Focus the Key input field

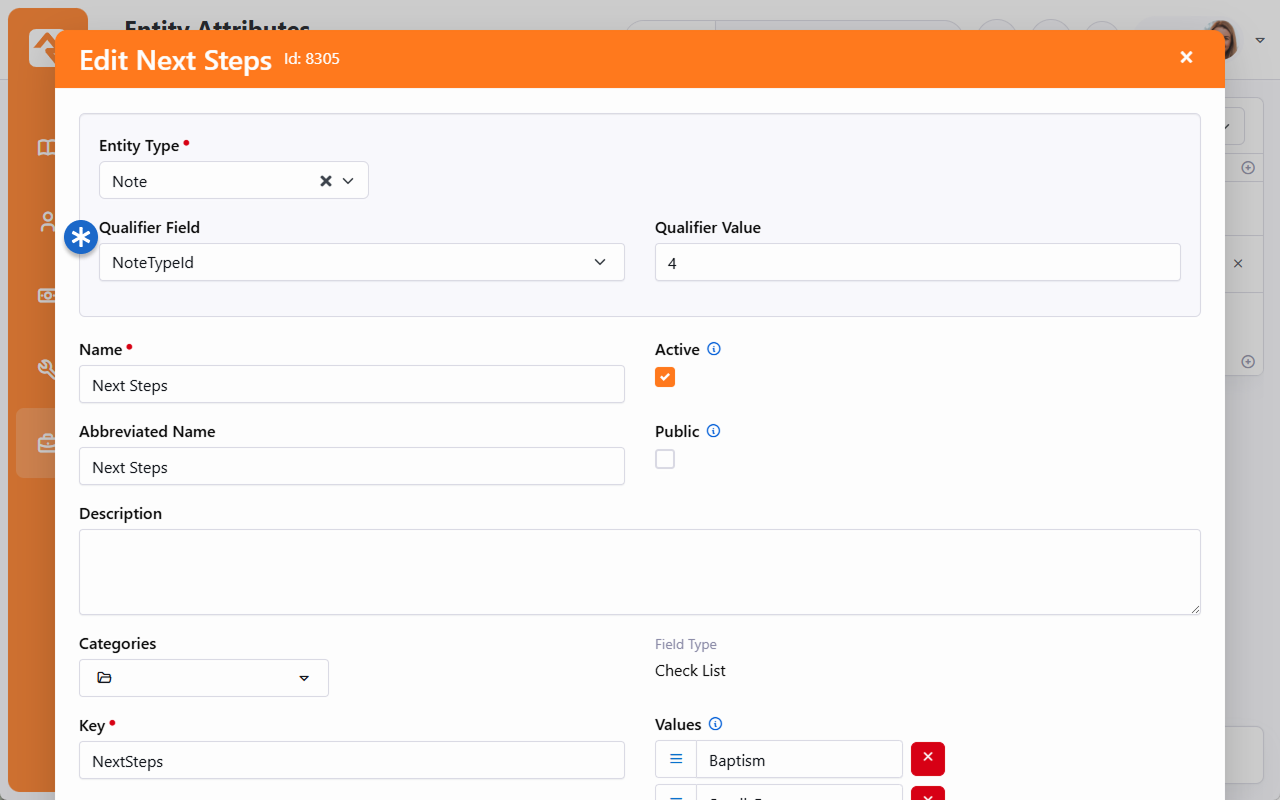(x=351, y=760)
